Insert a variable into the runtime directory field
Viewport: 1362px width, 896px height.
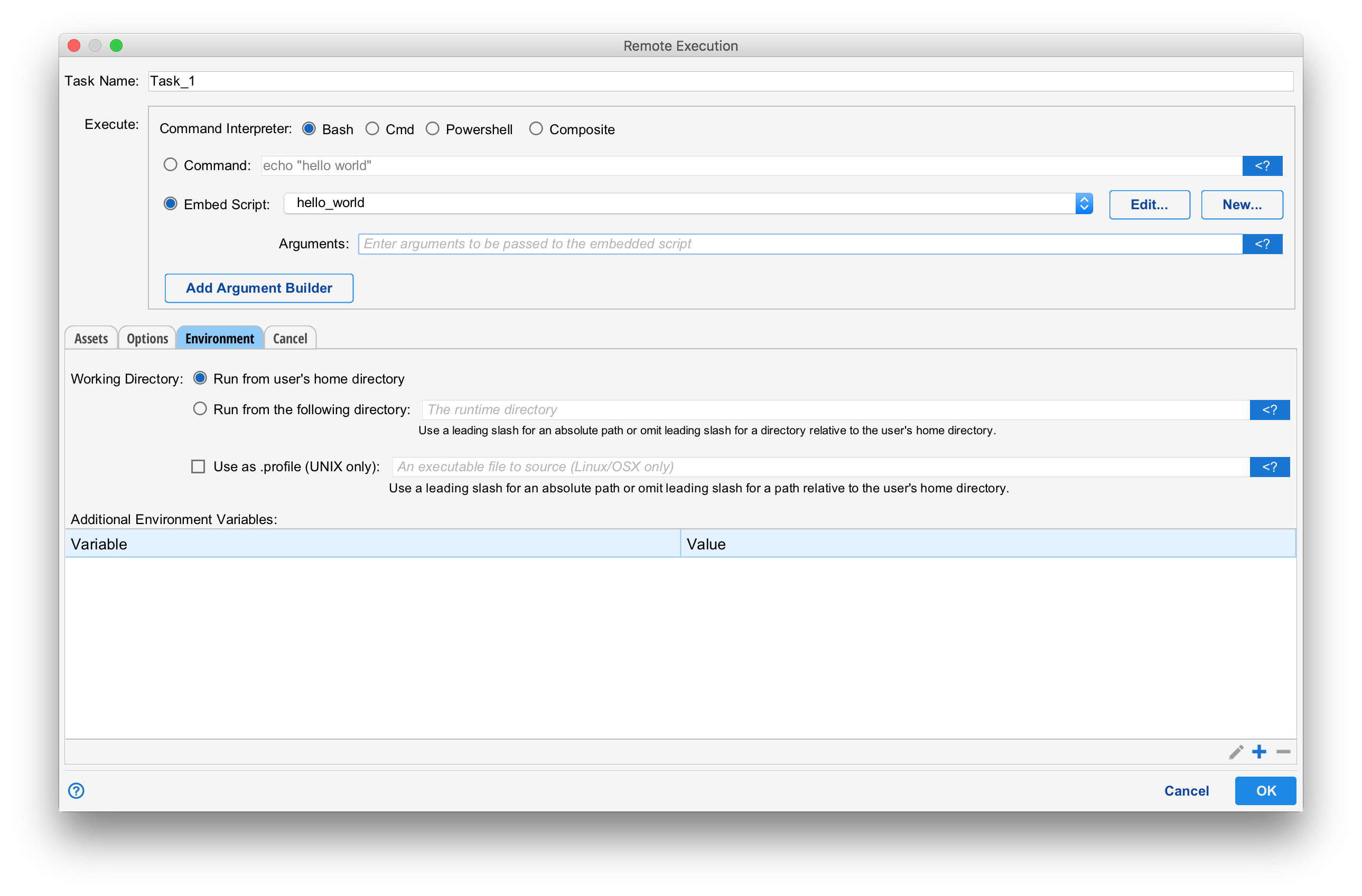pos(1270,409)
